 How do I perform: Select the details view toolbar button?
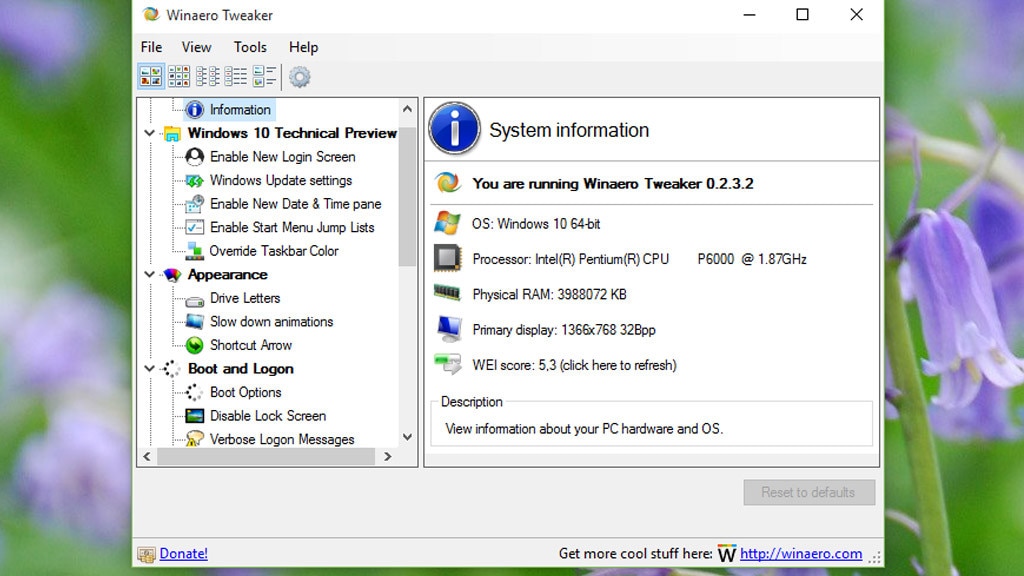pyautogui.click(x=264, y=76)
